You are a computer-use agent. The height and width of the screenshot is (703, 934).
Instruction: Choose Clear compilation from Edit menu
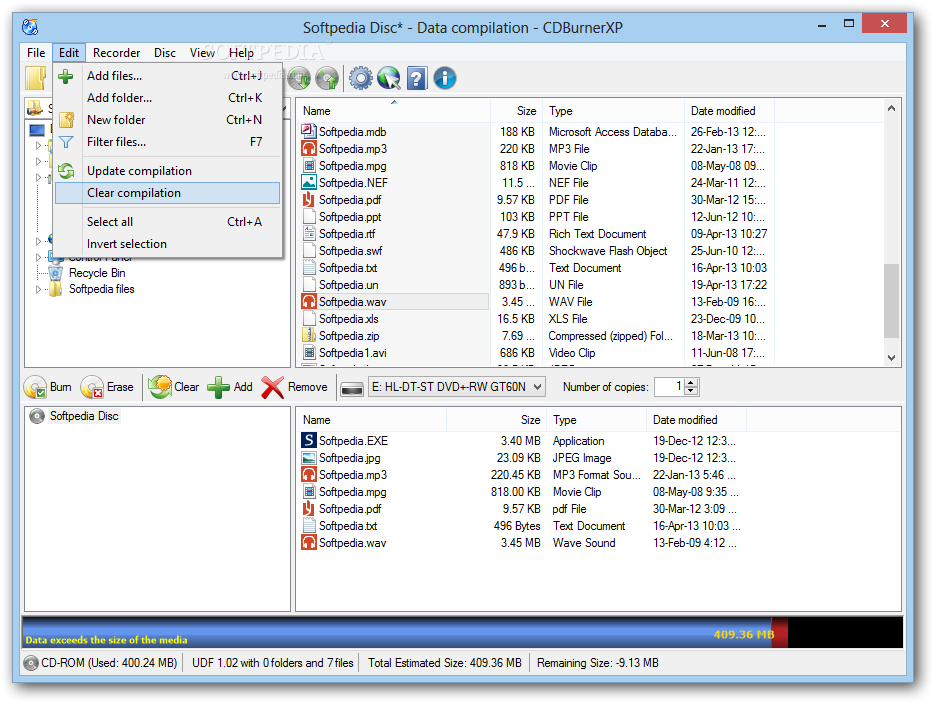(x=167, y=193)
